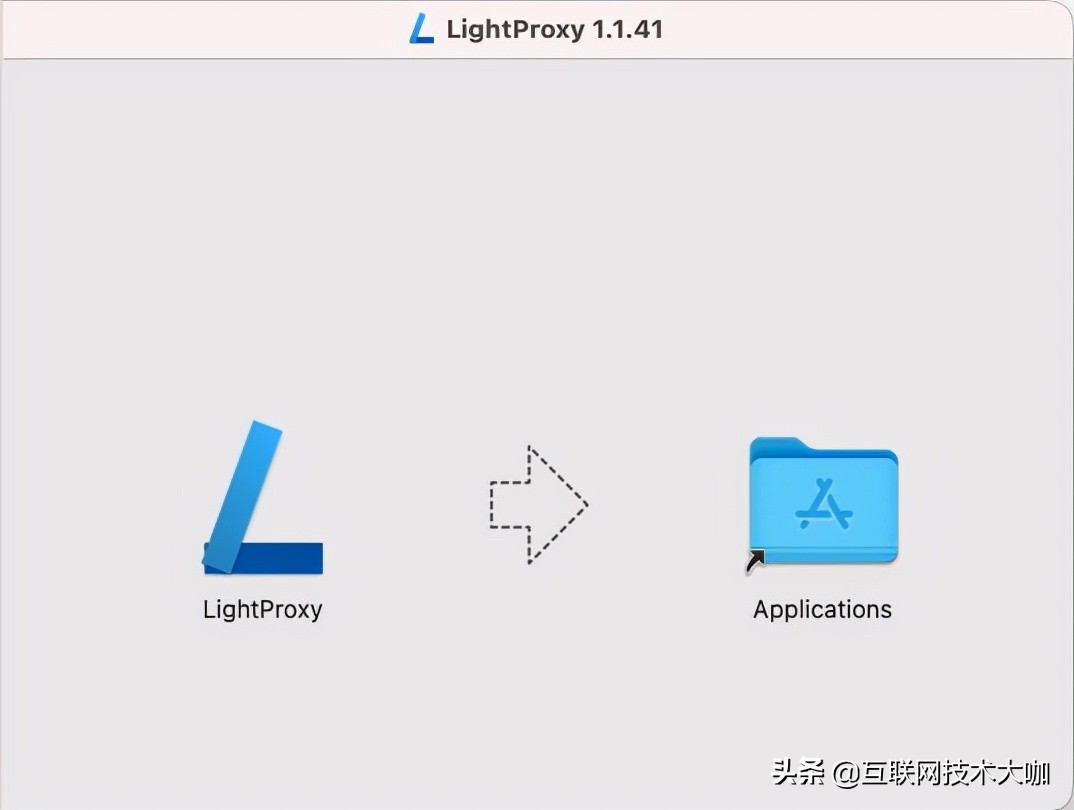Viewport: 1074px width, 810px height.
Task: Select the LightProxy app icon
Action: (263, 497)
